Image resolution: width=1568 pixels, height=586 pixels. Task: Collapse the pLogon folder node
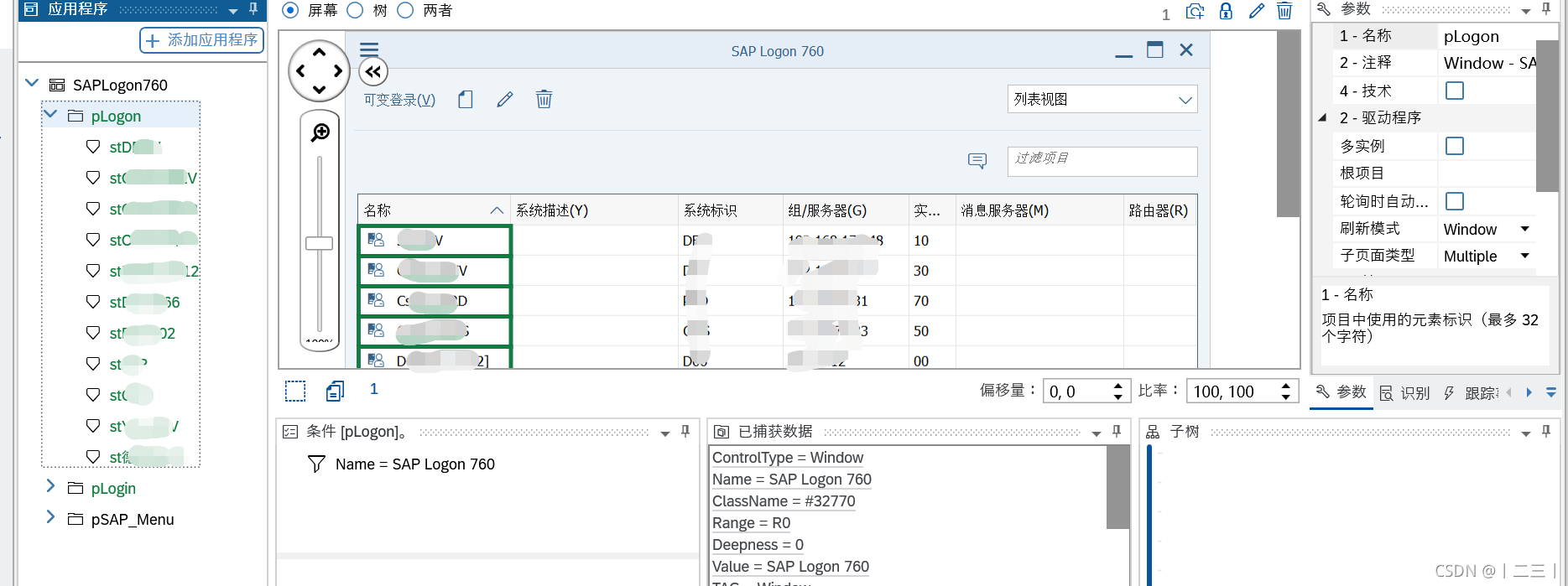(50, 114)
